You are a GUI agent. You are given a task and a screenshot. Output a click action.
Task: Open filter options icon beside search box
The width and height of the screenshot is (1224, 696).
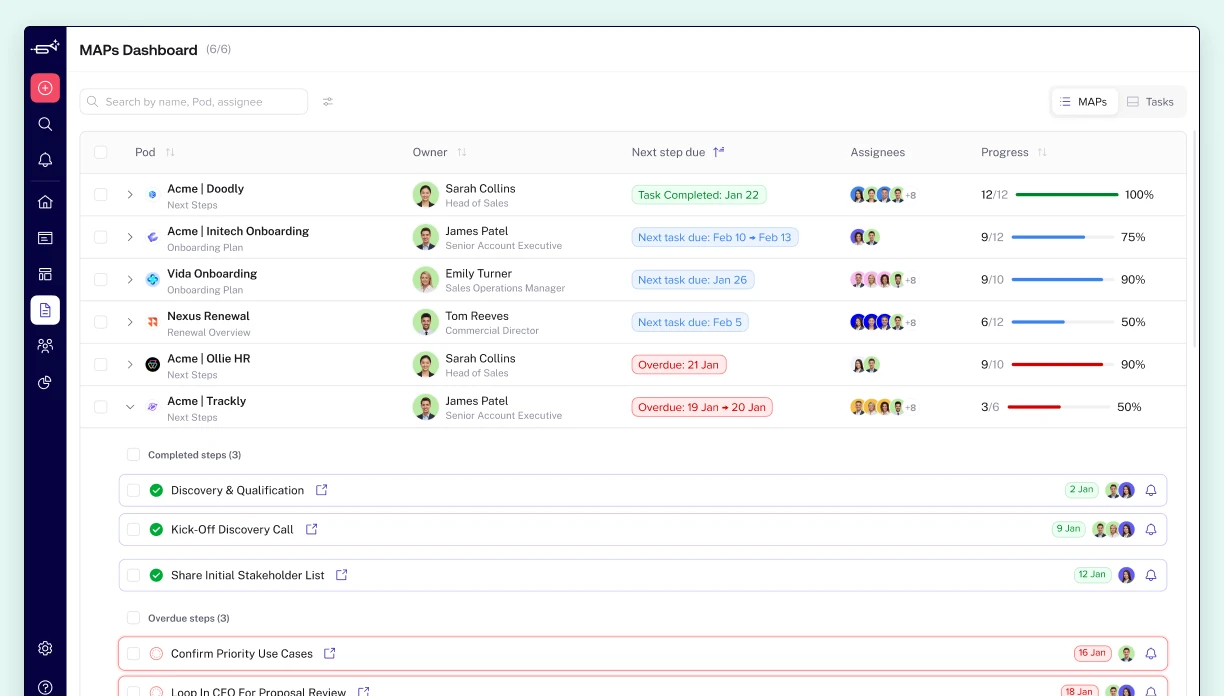(328, 101)
